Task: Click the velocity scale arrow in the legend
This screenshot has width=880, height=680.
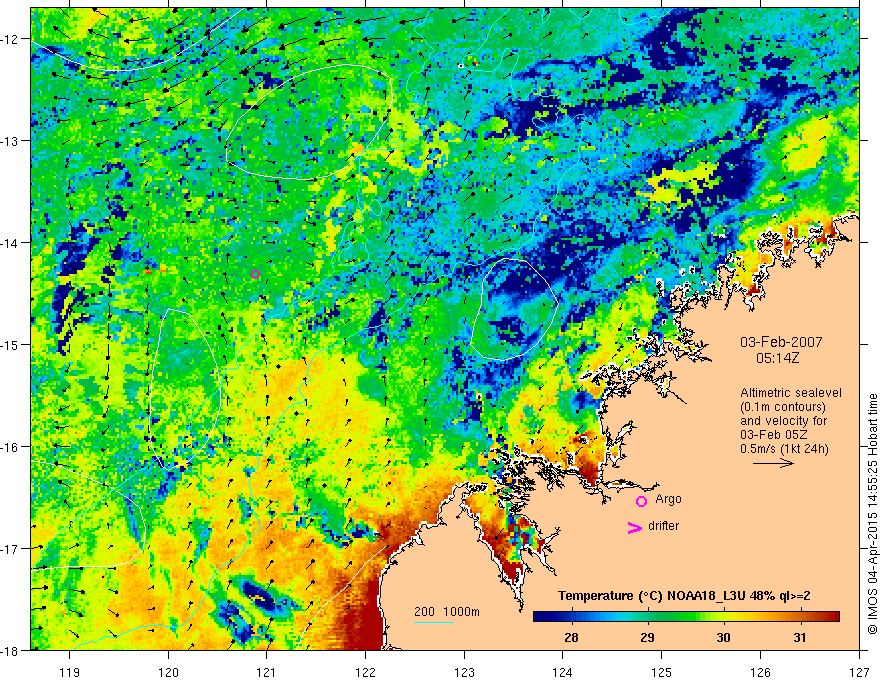Action: [773, 463]
